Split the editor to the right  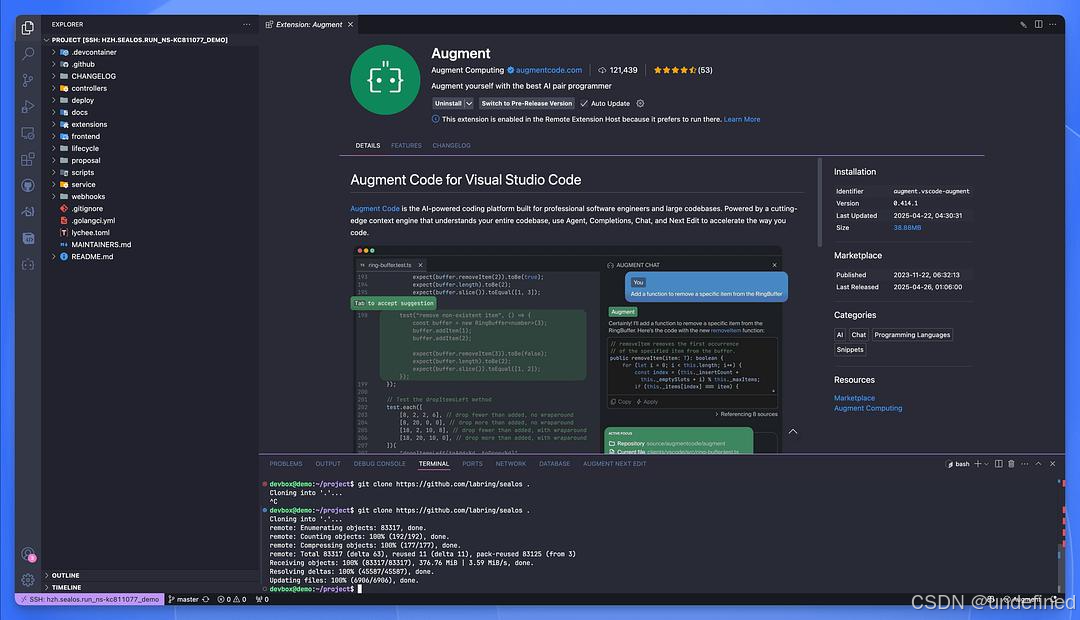pos(1038,24)
